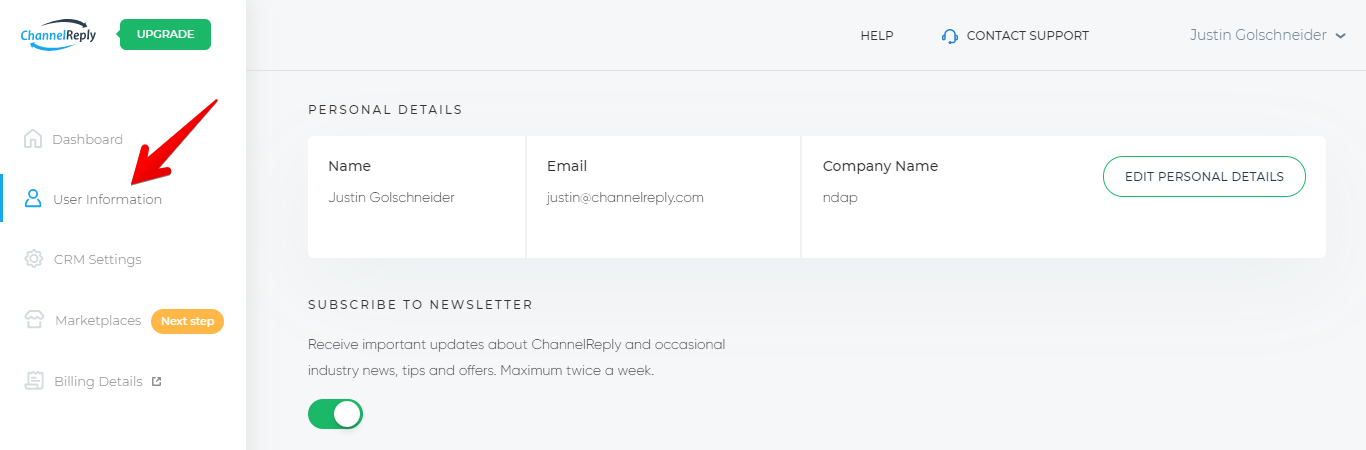The image size is (1366, 450).
Task: Click the justin@channelreply.com email text
Action: tap(625, 197)
